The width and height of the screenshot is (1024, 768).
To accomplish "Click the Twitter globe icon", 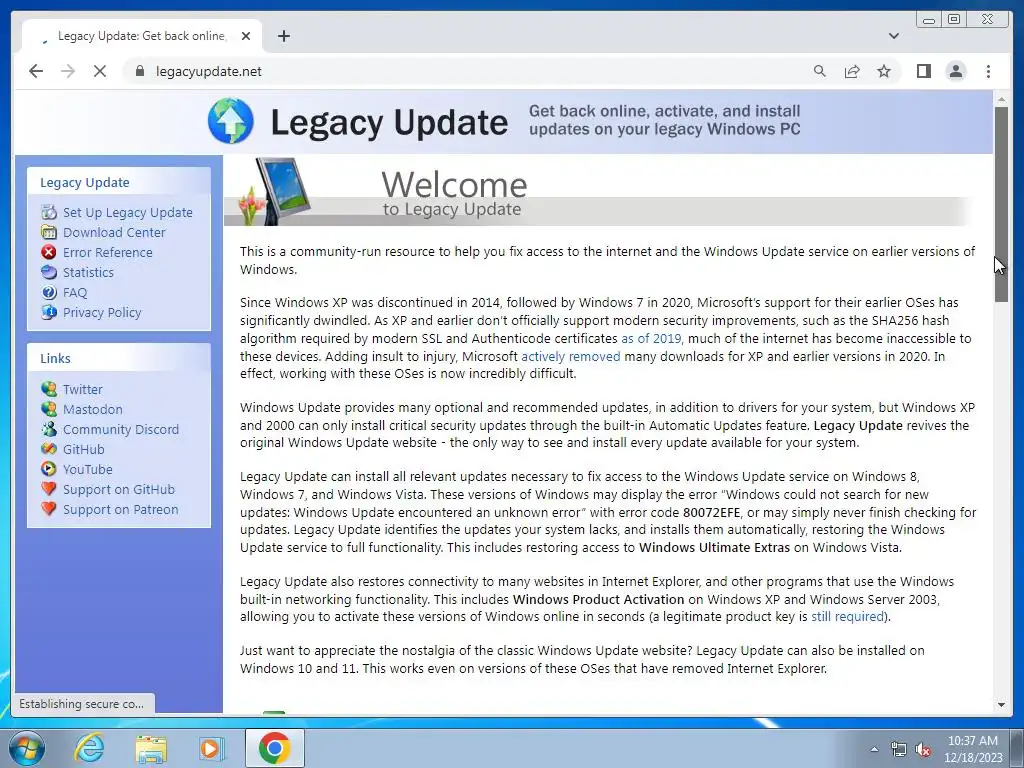I will (x=49, y=389).
